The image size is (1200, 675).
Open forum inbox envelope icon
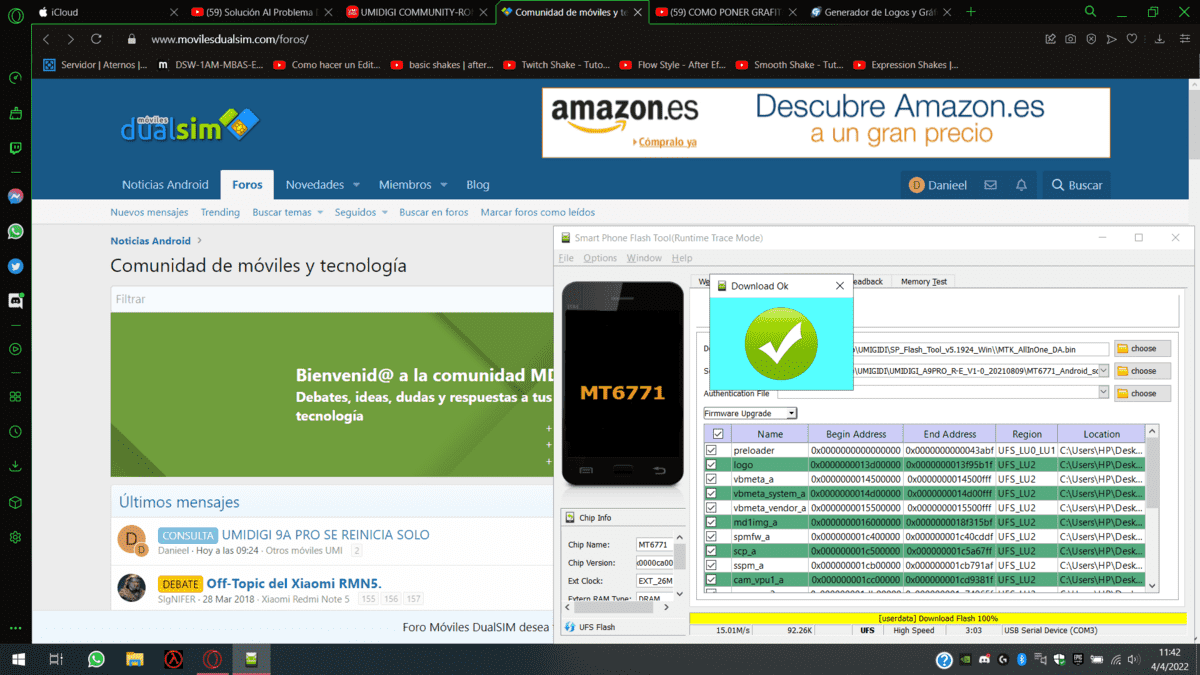[990, 185]
